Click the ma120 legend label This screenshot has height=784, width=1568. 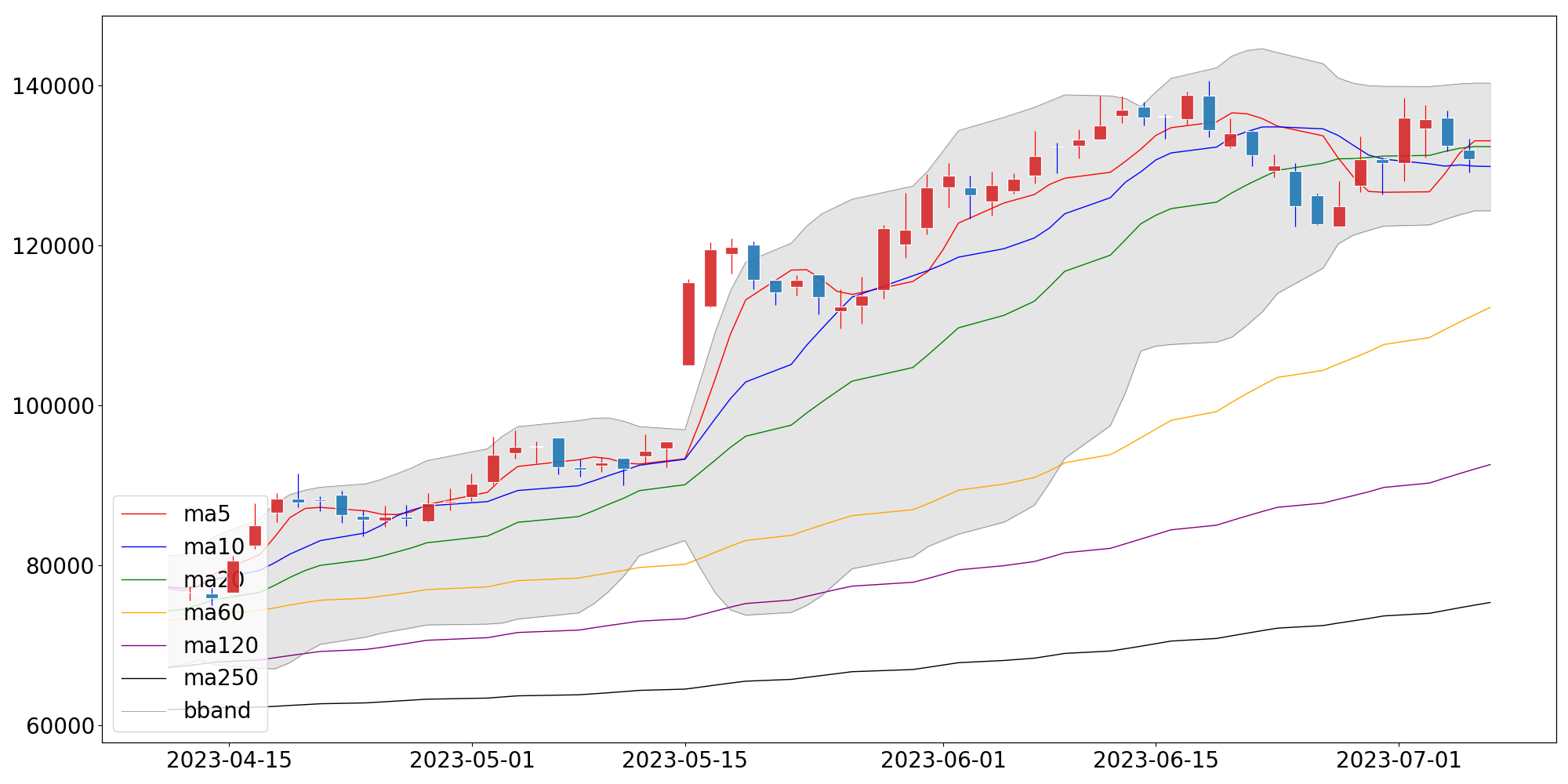tap(221, 645)
